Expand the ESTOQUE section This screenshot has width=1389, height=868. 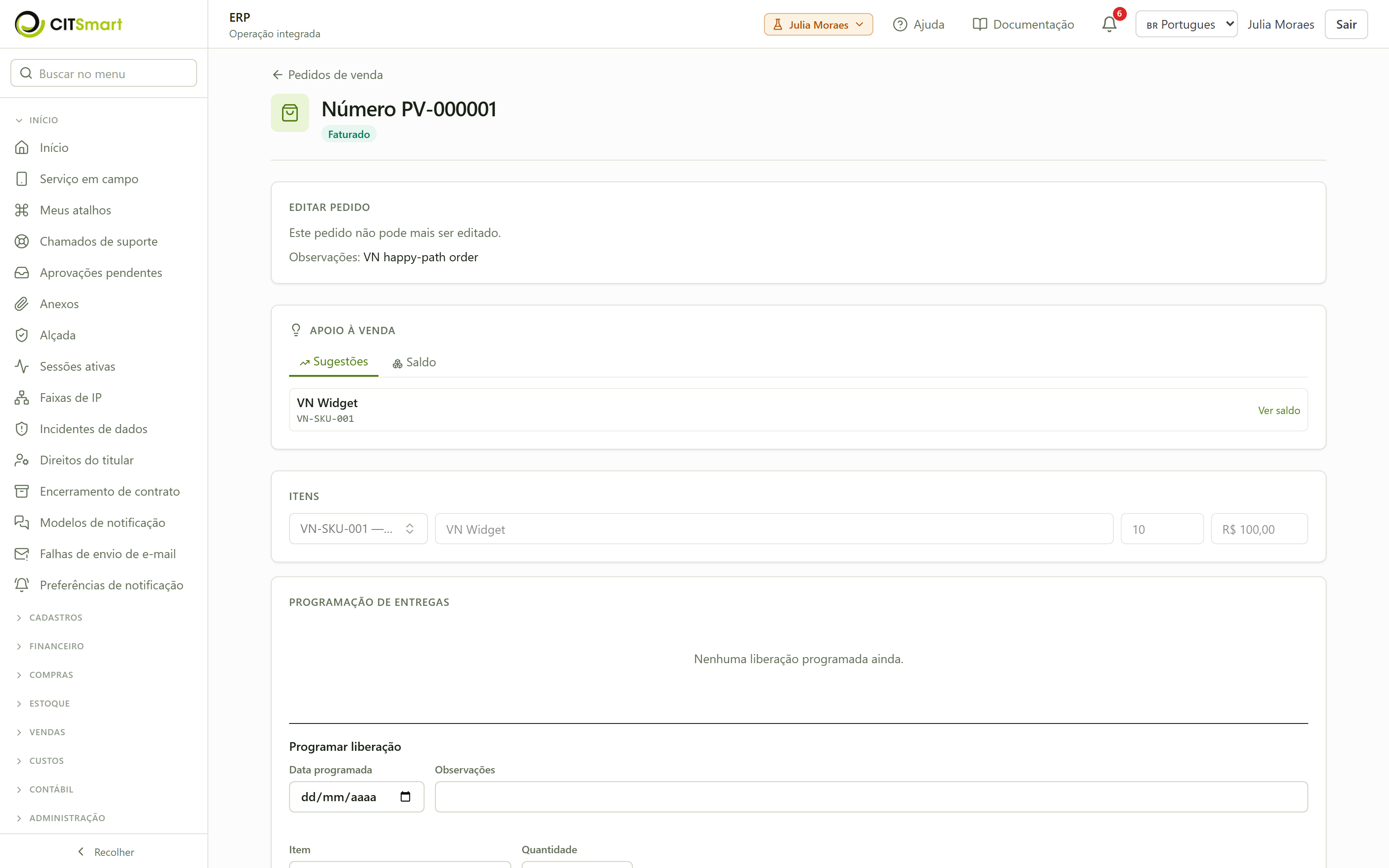pyautogui.click(x=43, y=704)
